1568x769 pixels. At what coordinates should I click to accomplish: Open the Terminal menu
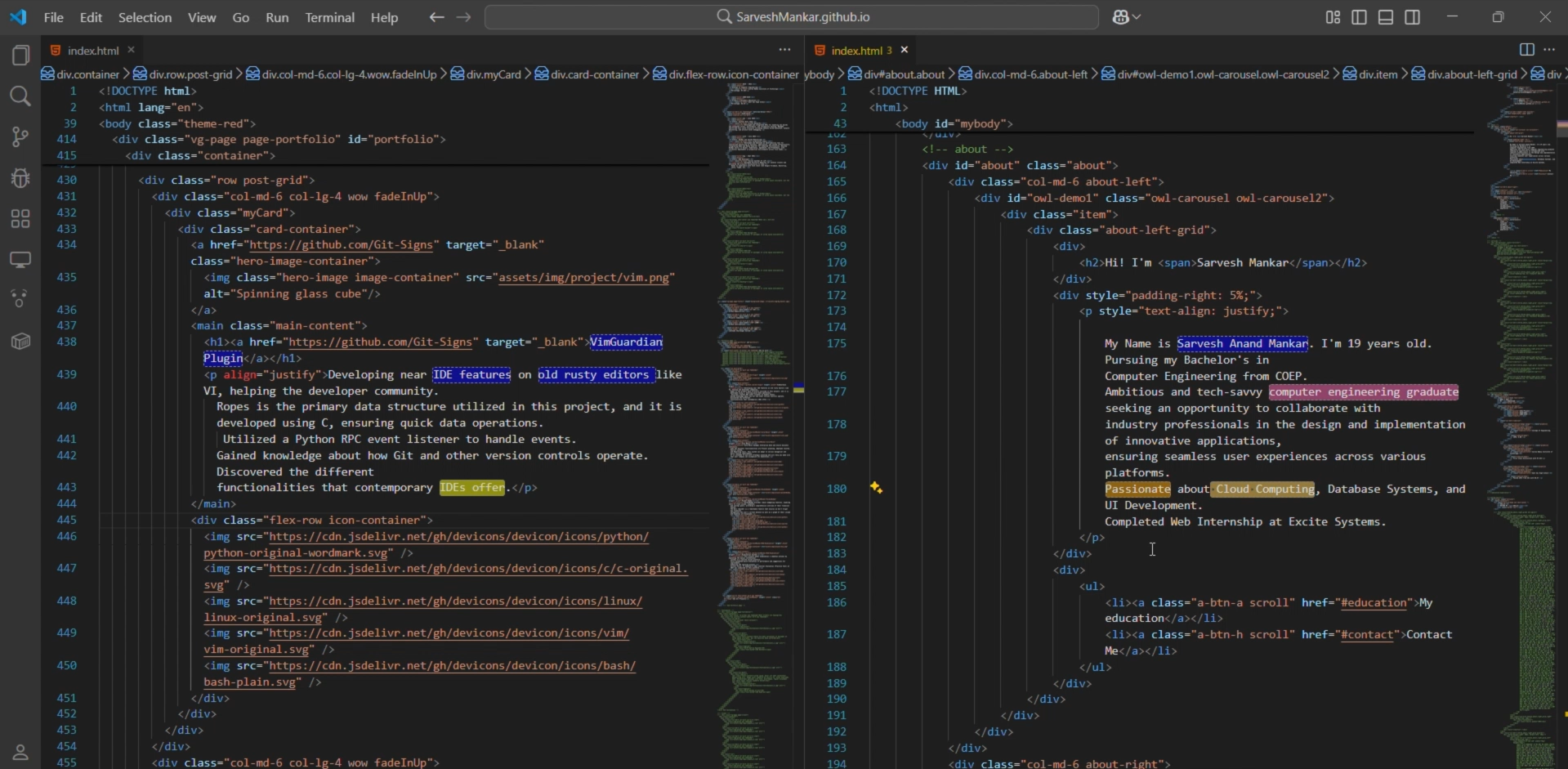click(x=329, y=17)
